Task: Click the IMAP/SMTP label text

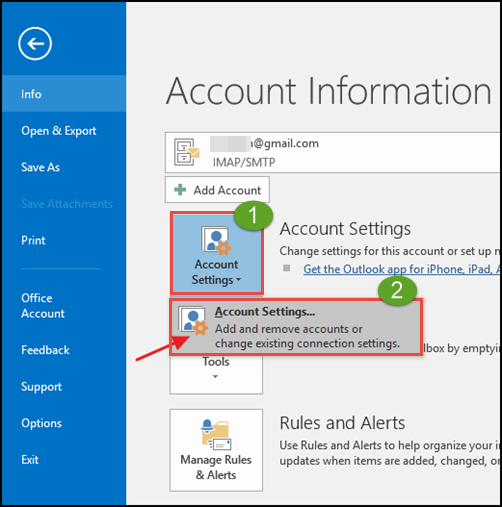Action: (x=244, y=162)
